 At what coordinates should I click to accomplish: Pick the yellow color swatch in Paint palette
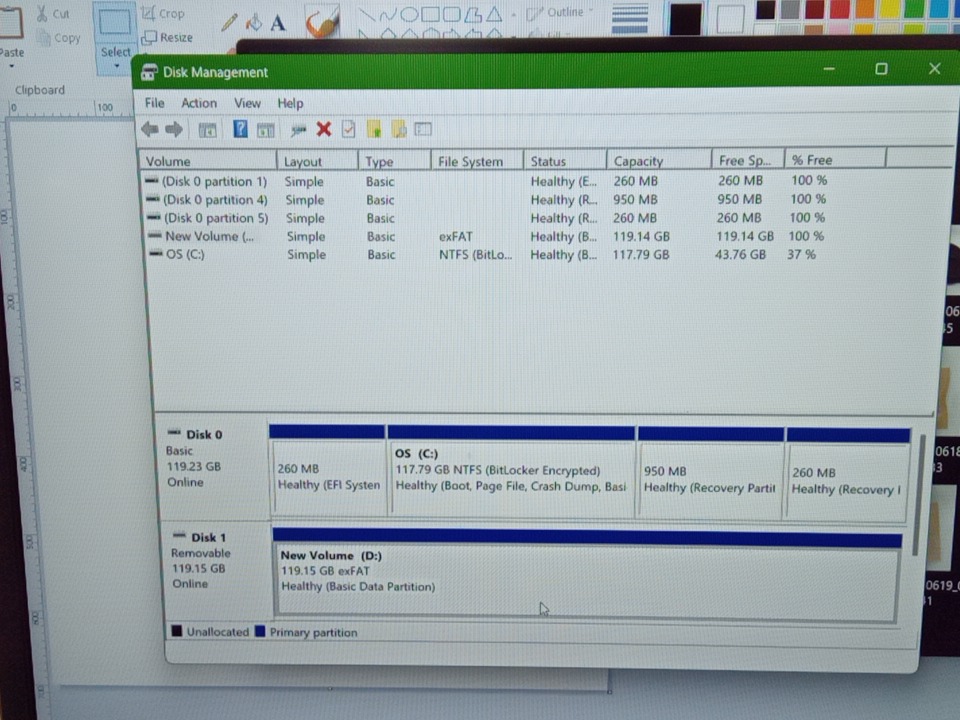pos(889,9)
